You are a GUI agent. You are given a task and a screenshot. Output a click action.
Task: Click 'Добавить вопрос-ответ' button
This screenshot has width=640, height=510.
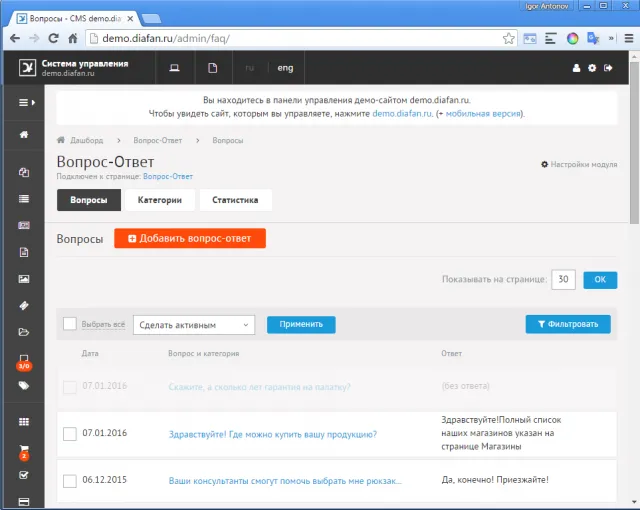point(190,238)
